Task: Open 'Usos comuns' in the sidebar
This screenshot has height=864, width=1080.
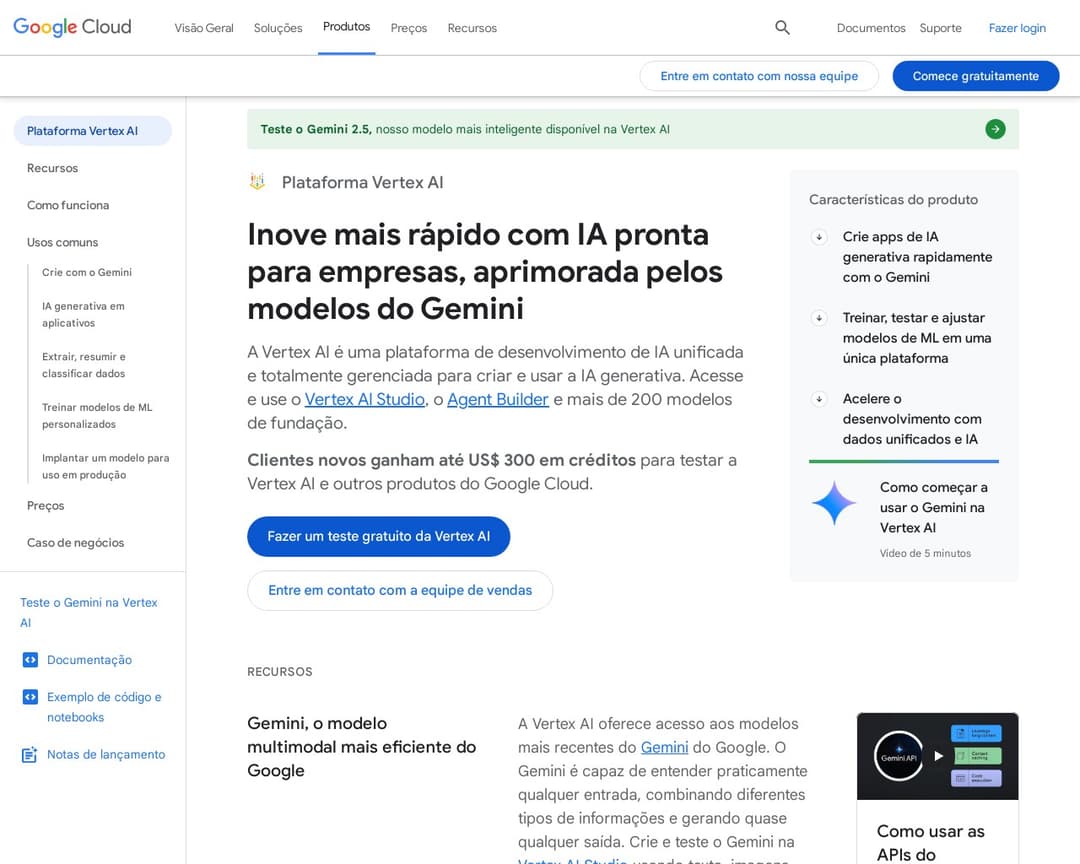Action: coord(63,243)
